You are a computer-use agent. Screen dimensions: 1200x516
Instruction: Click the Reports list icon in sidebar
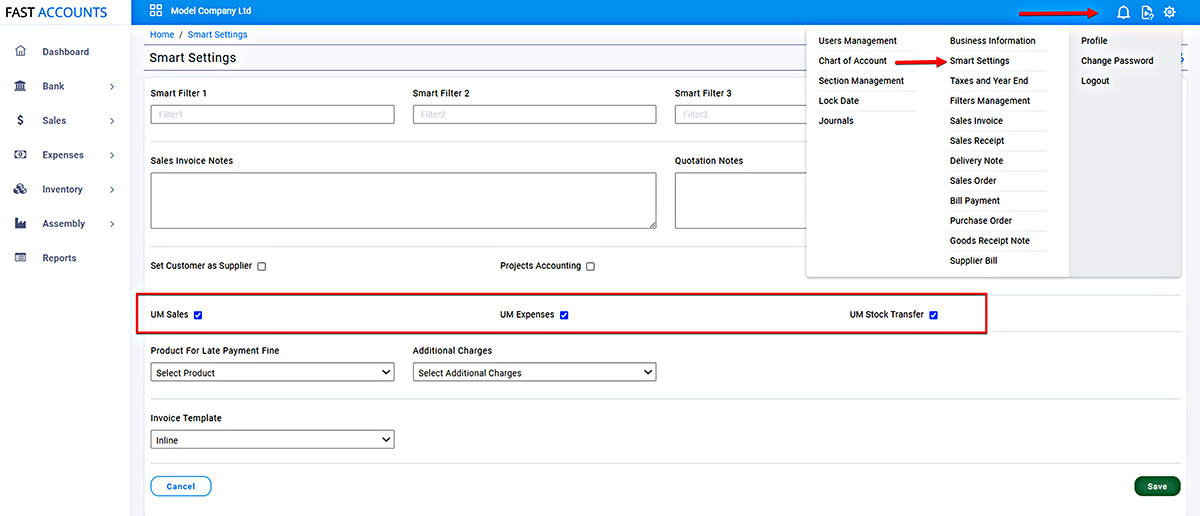[x=20, y=258]
